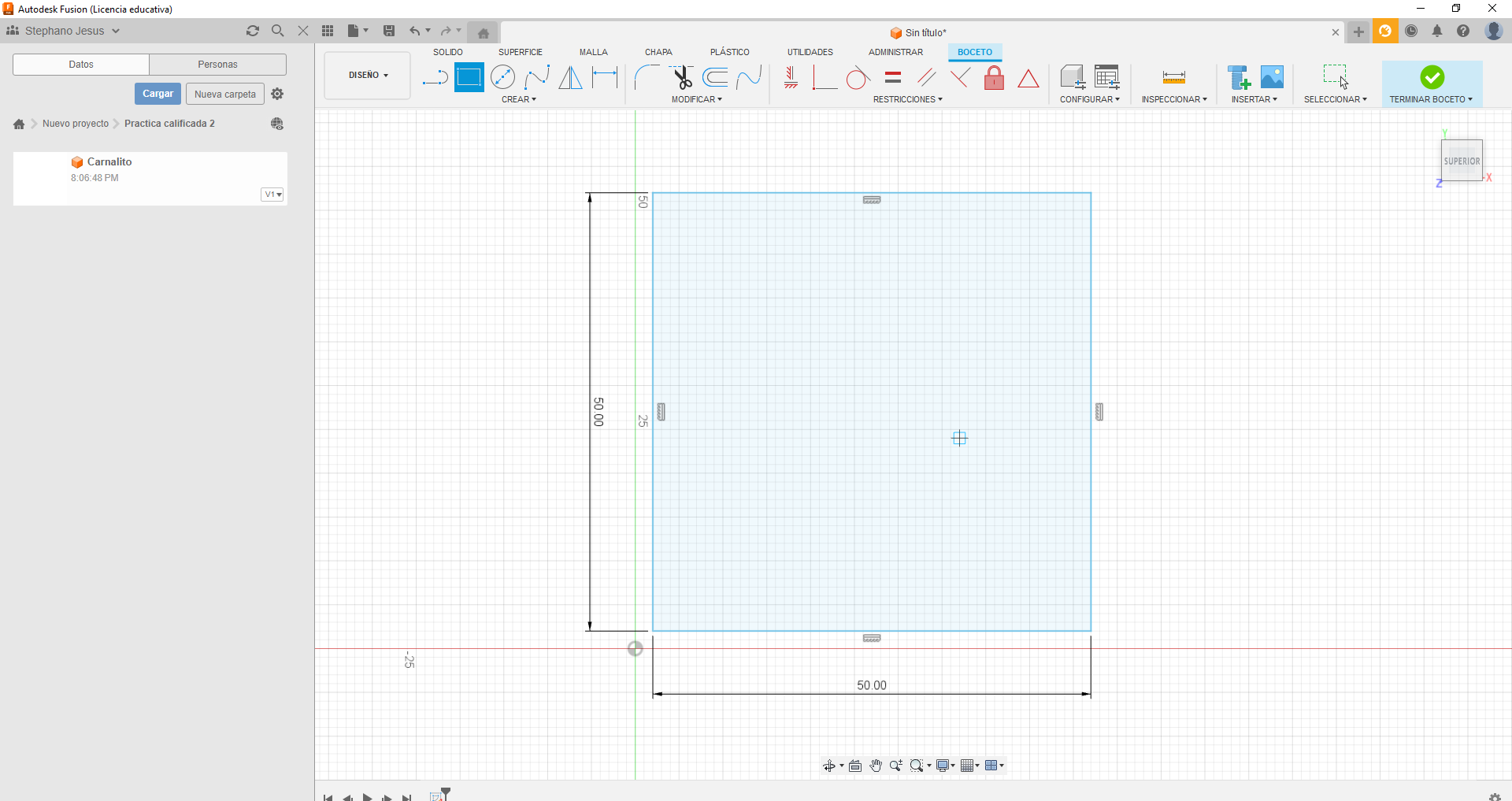
Task: Apply Perpendicular constraint icon
Action: pyautogui.click(x=960, y=77)
